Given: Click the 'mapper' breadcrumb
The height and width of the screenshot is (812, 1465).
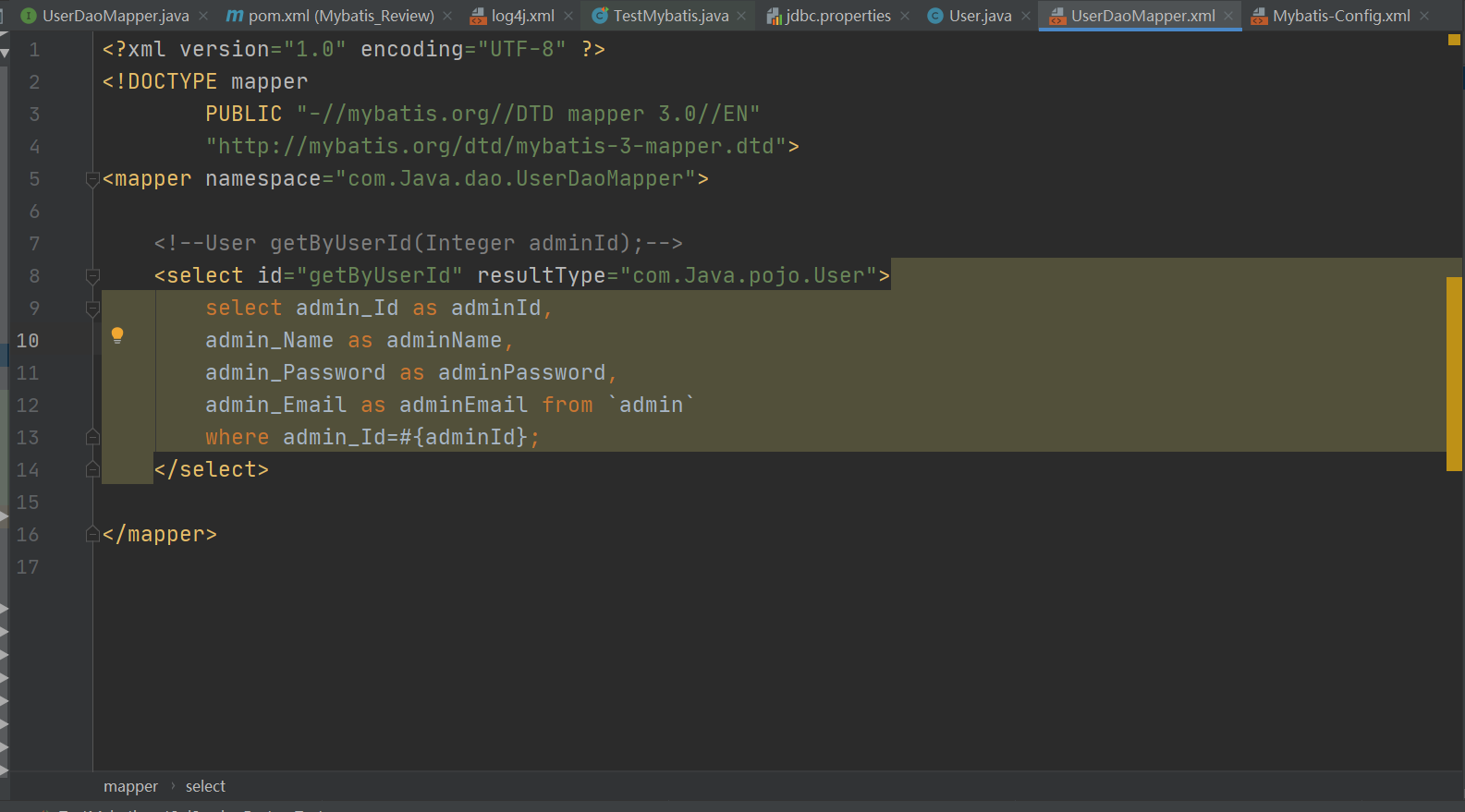Looking at the screenshot, I should [130, 786].
